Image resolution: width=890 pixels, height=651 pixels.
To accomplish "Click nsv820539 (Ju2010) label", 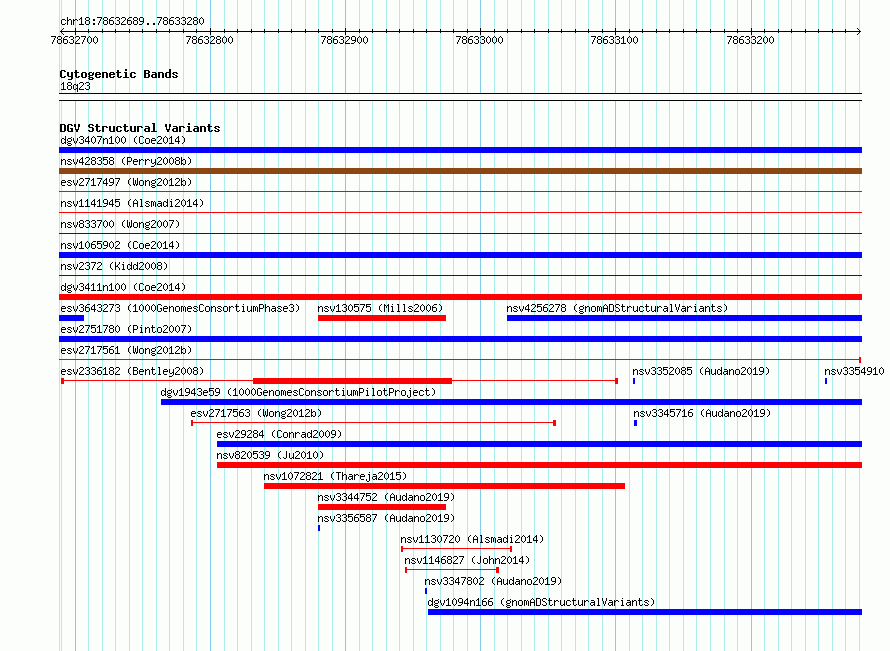I will [x=270, y=455].
